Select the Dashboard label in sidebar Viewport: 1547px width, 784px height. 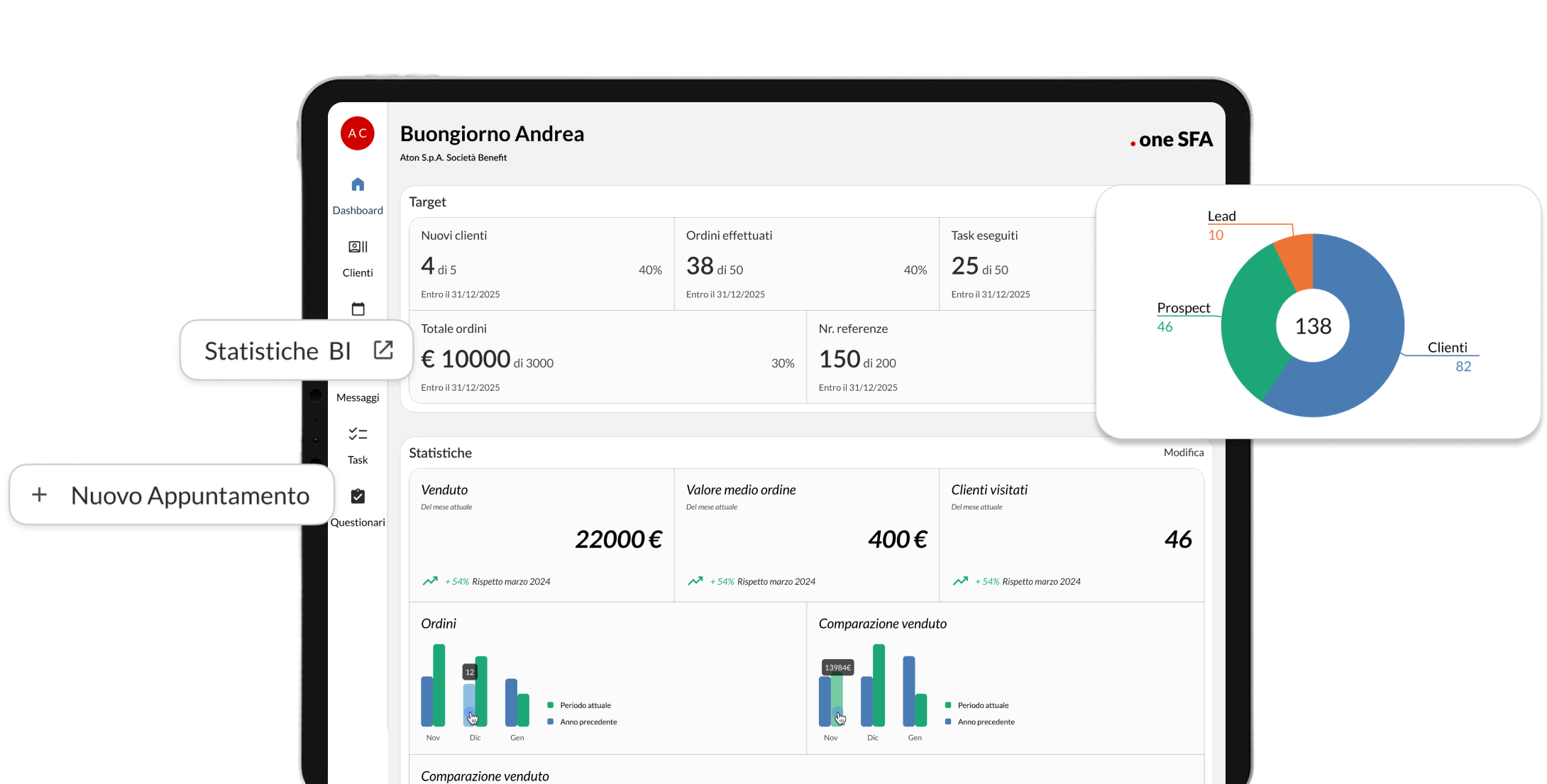358,210
